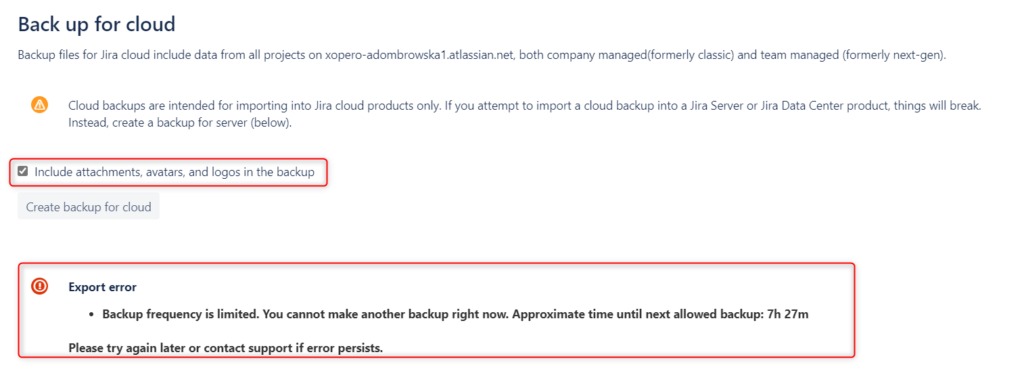Click the "Cloud backups are intended" warning sentence
Viewport: 1024px width, 365px height.
(x=524, y=105)
